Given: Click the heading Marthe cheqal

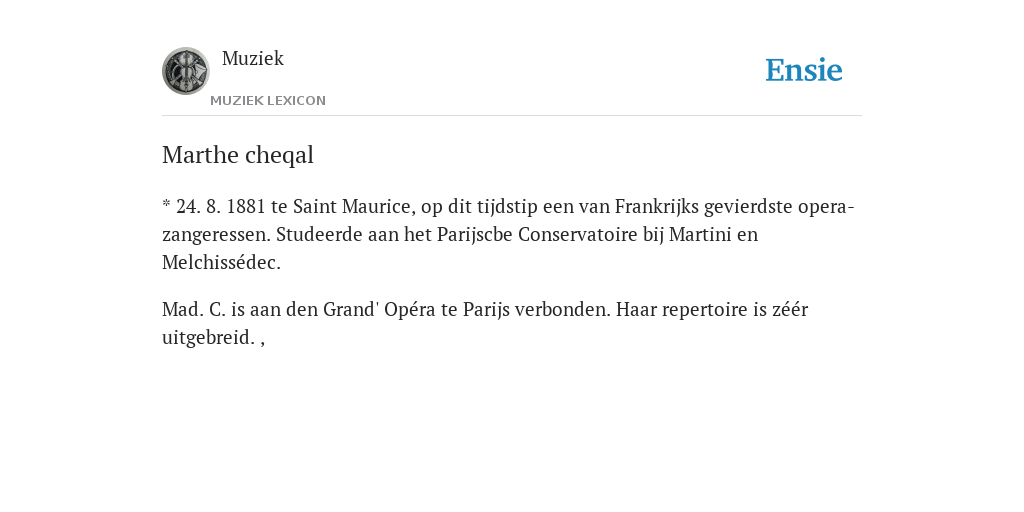Looking at the screenshot, I should click(238, 155).
